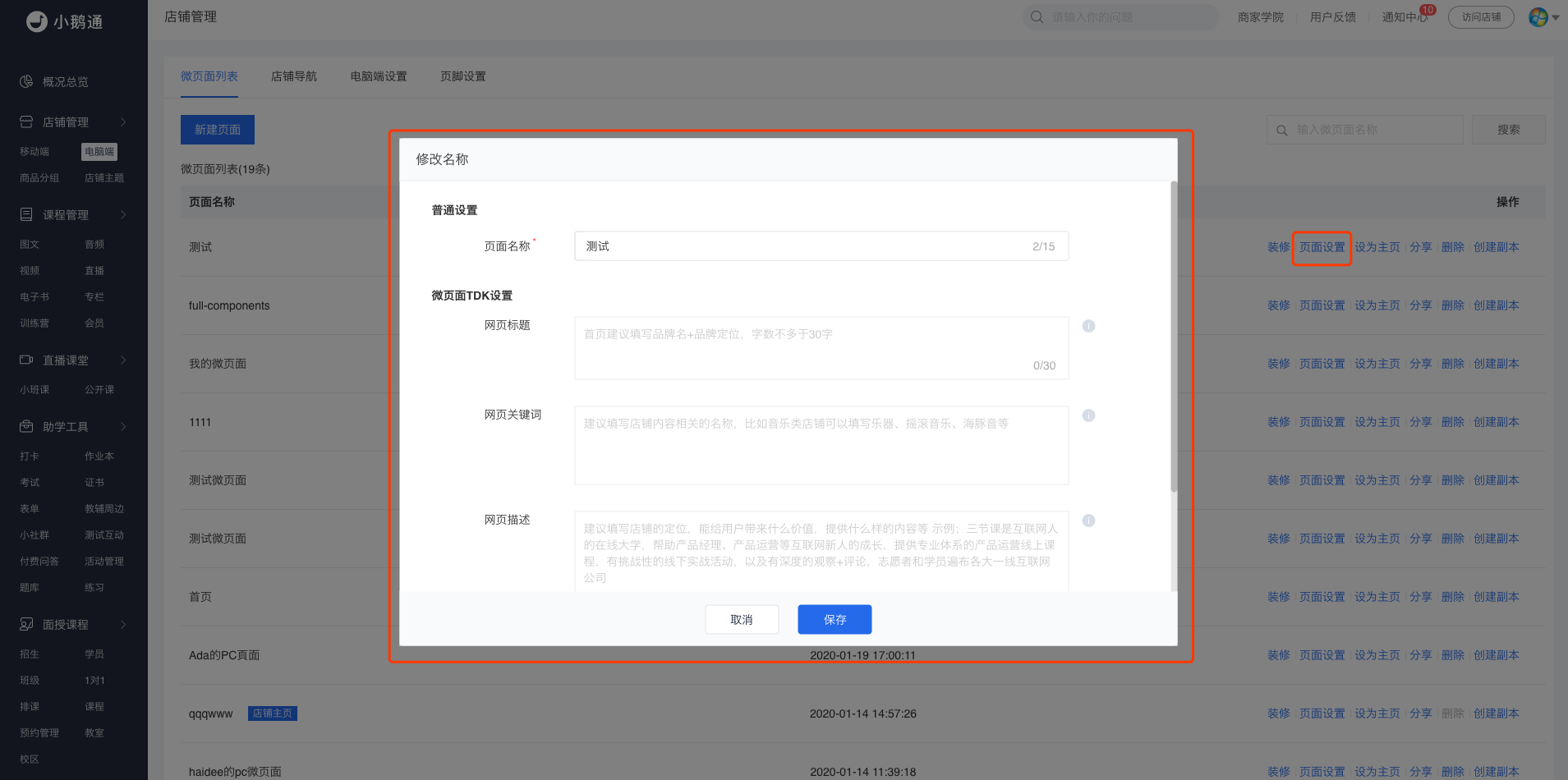Image resolution: width=1568 pixels, height=780 pixels.
Task: Open the 商家学院 link
Action: click(1261, 17)
